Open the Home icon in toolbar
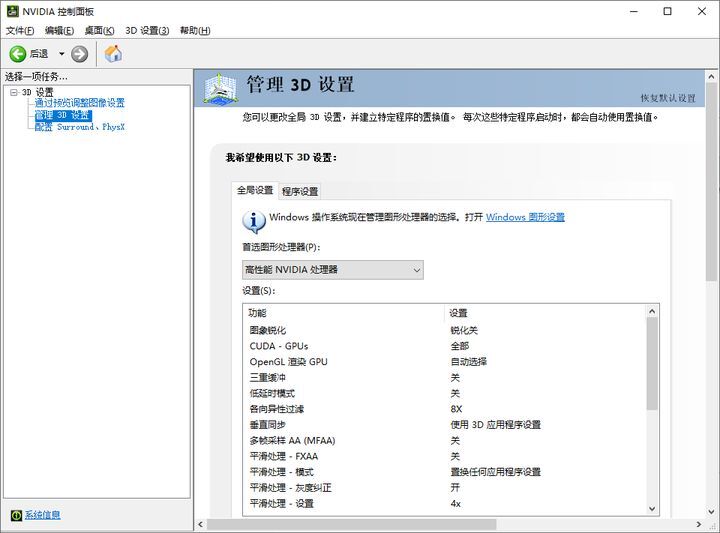The image size is (720, 533). coord(113,54)
